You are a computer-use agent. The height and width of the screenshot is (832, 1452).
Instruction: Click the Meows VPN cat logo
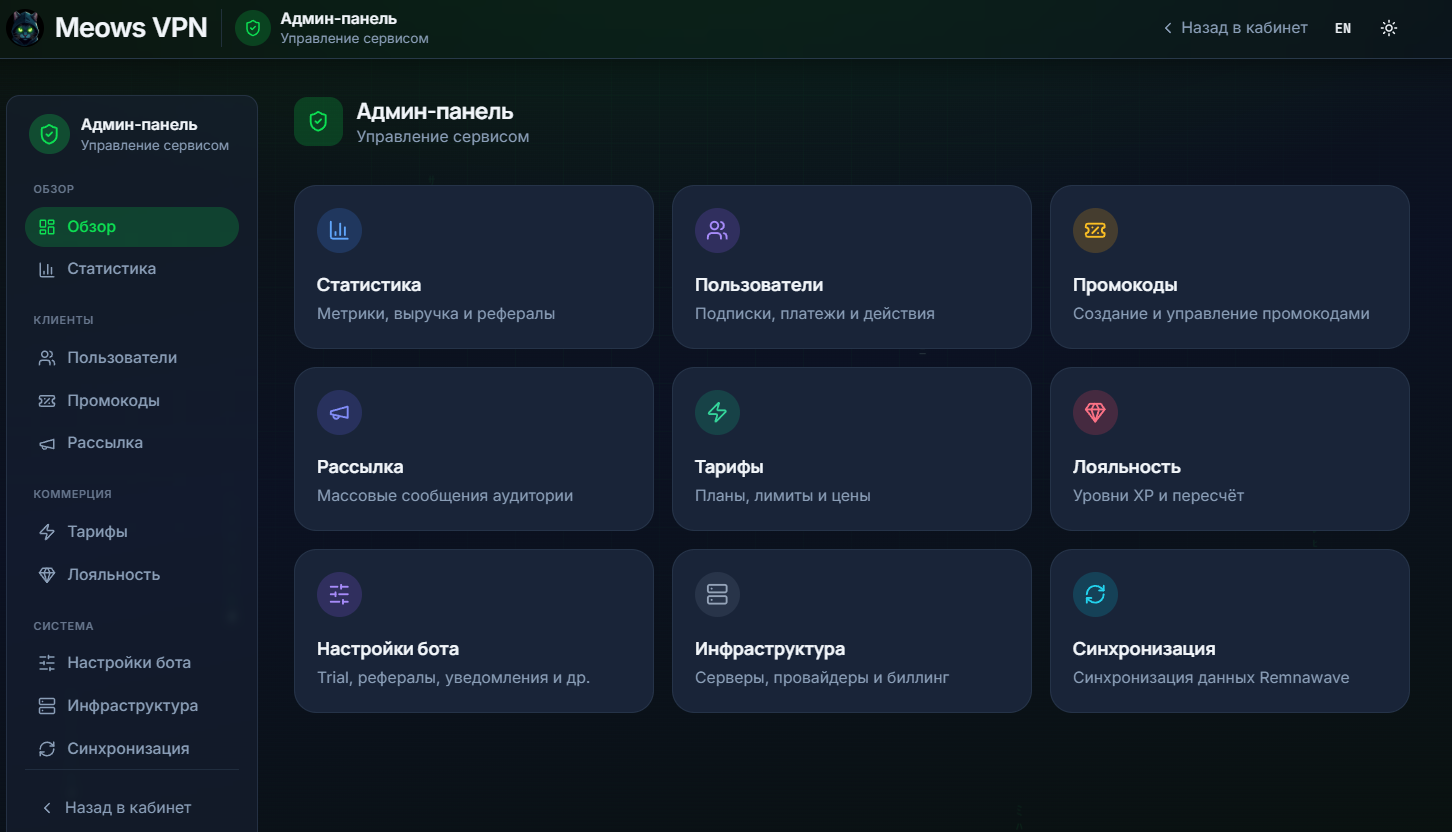[x=25, y=28]
